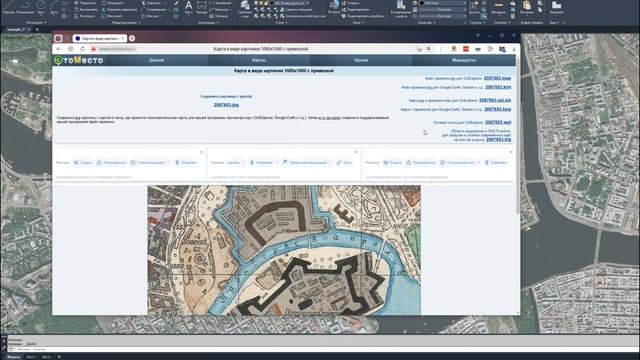640x360 pixels.
Task: Click Сделать текущим layer button
Action: click(x=296, y=9)
